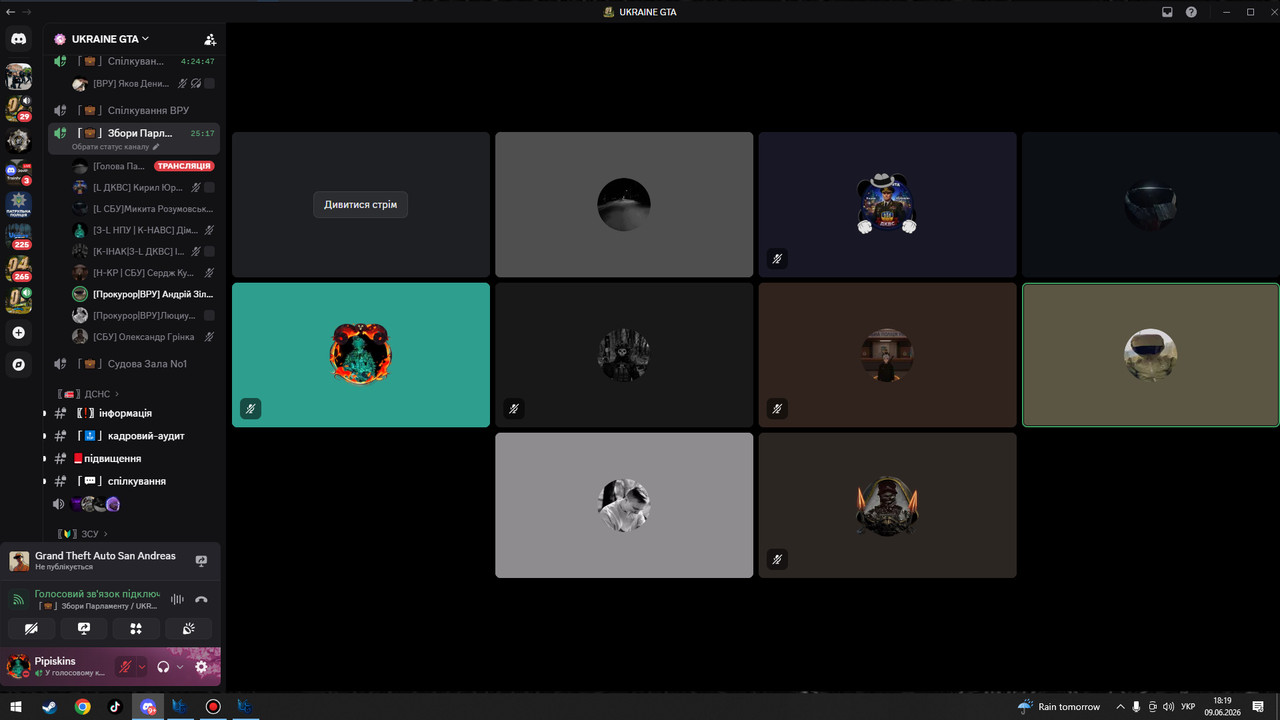1280x720 pixels.
Task: Collapse the ДСНС channel category
Action: pyautogui.click(x=88, y=394)
